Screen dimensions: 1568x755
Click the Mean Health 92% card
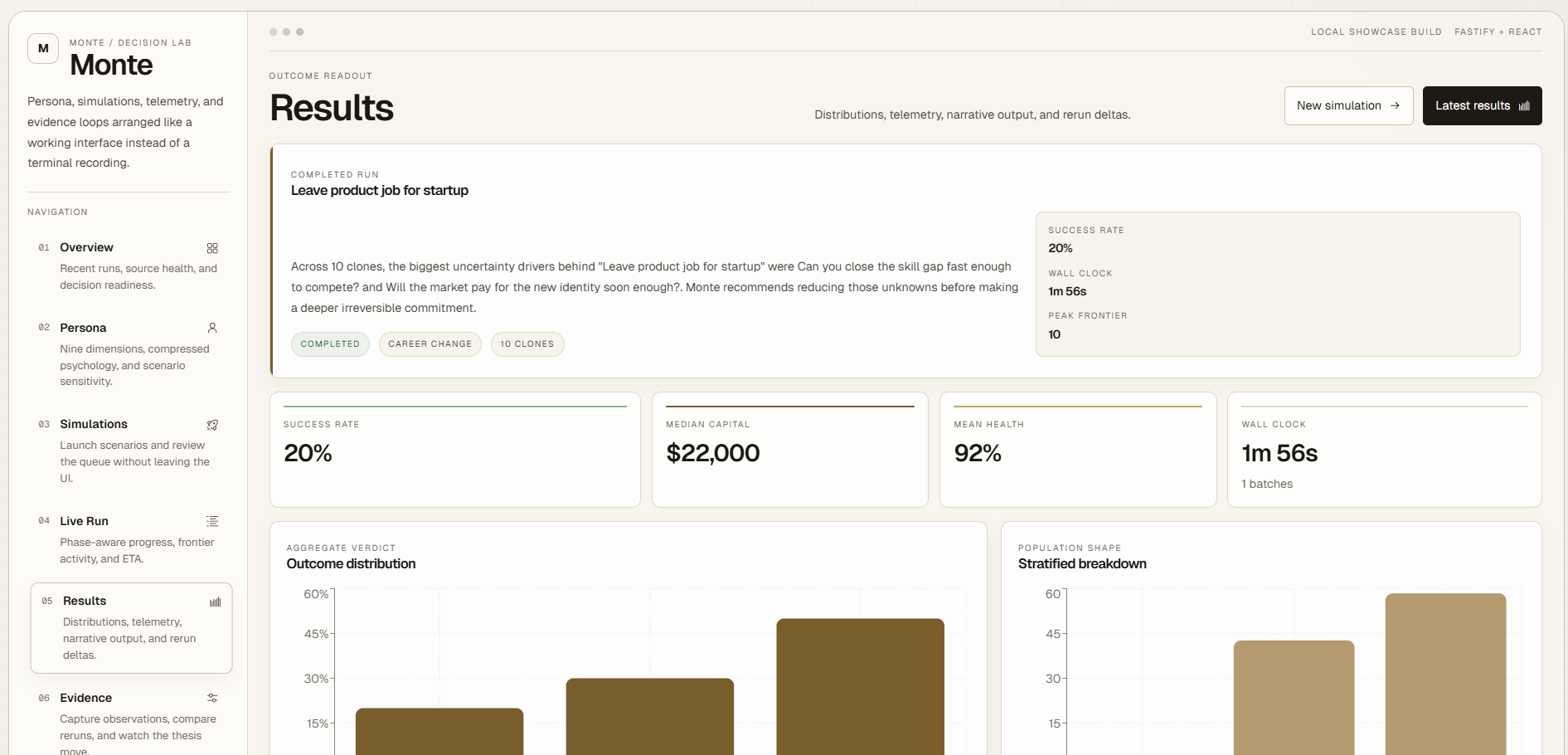1078,450
